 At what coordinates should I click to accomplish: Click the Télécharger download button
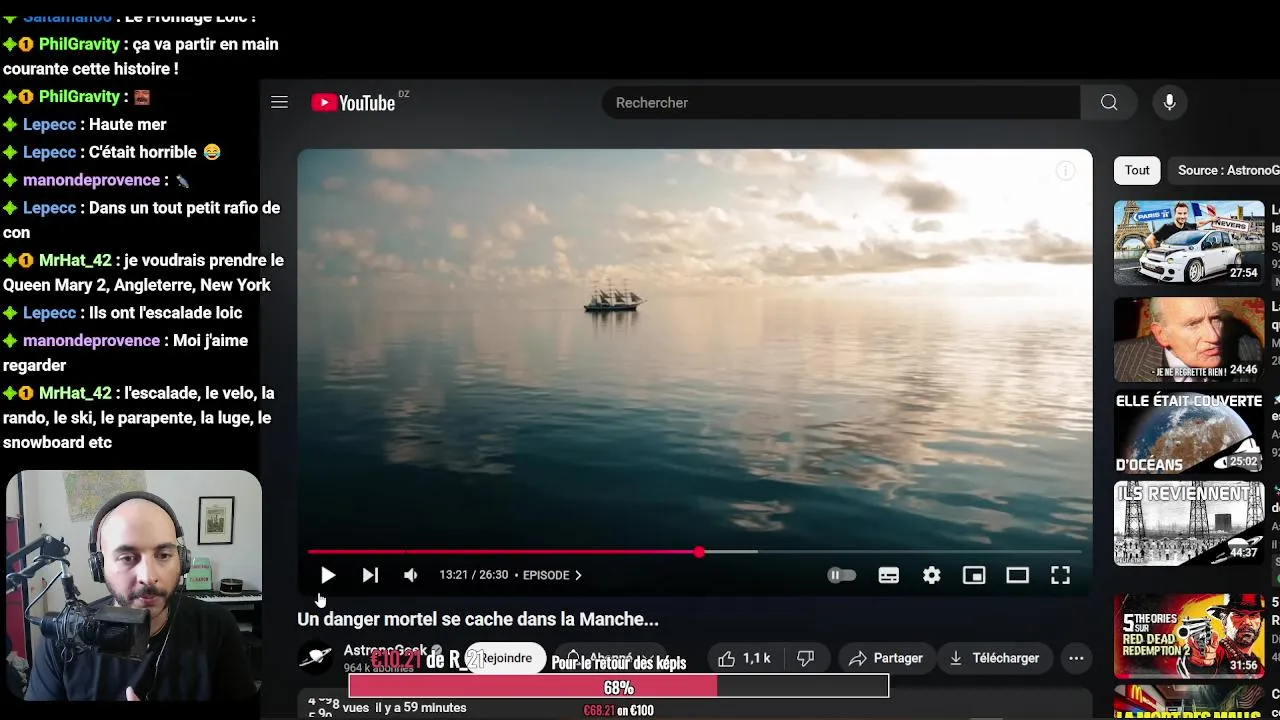coord(995,658)
